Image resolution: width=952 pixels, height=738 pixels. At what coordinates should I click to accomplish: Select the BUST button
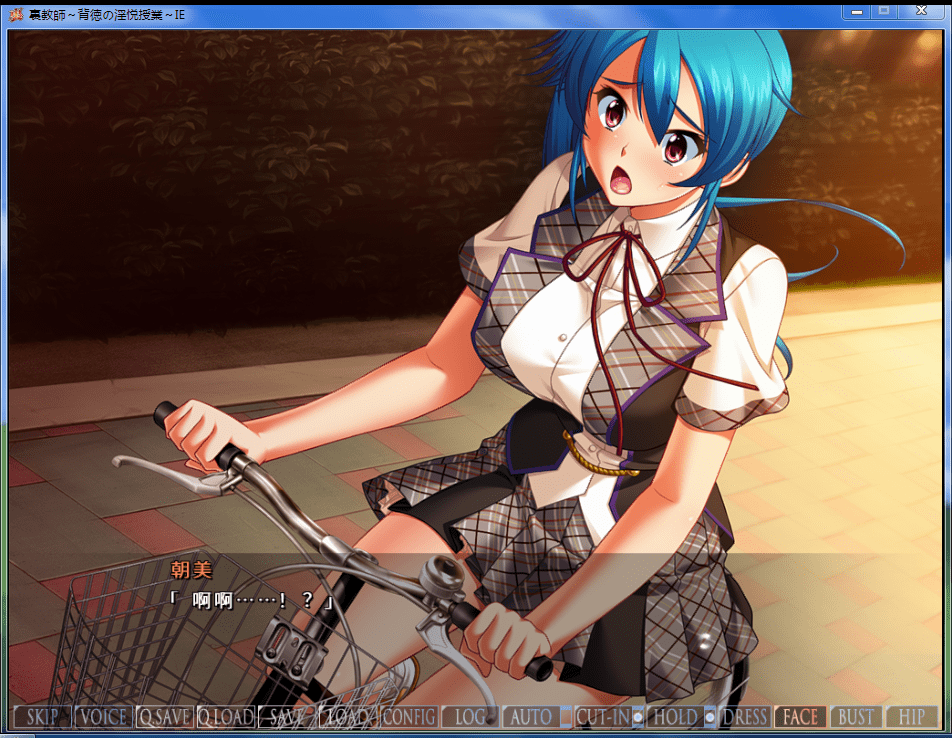tap(856, 717)
